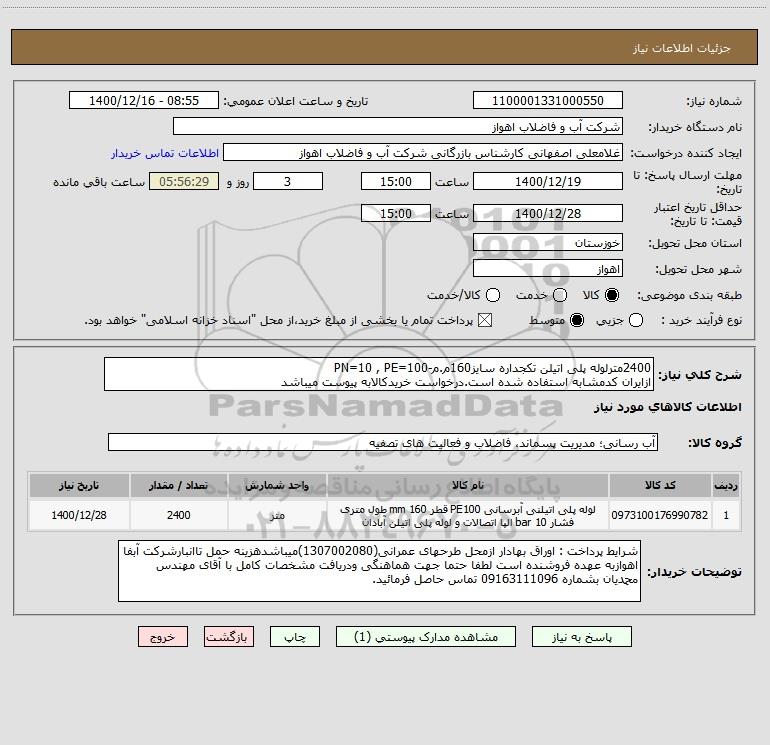
Task: Toggle the Islamic treasury payment checkbox
Action: tap(485, 321)
